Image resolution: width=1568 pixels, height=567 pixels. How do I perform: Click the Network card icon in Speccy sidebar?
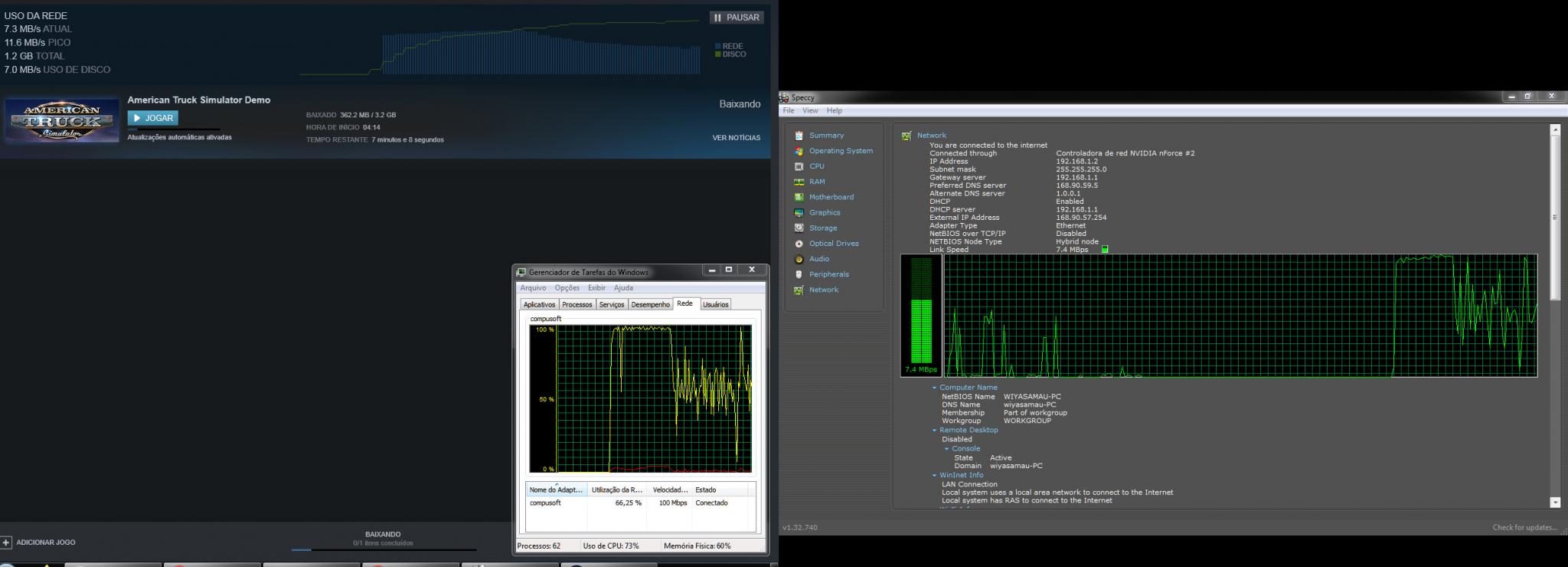click(799, 290)
